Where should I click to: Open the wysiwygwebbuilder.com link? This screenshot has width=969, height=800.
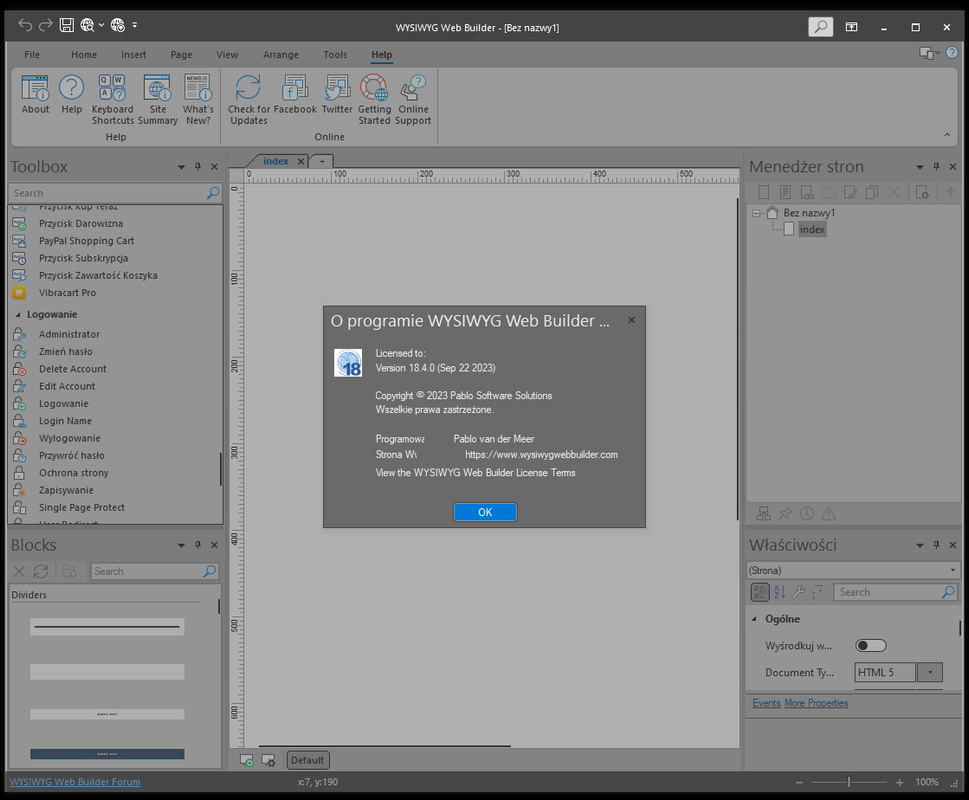click(541, 455)
